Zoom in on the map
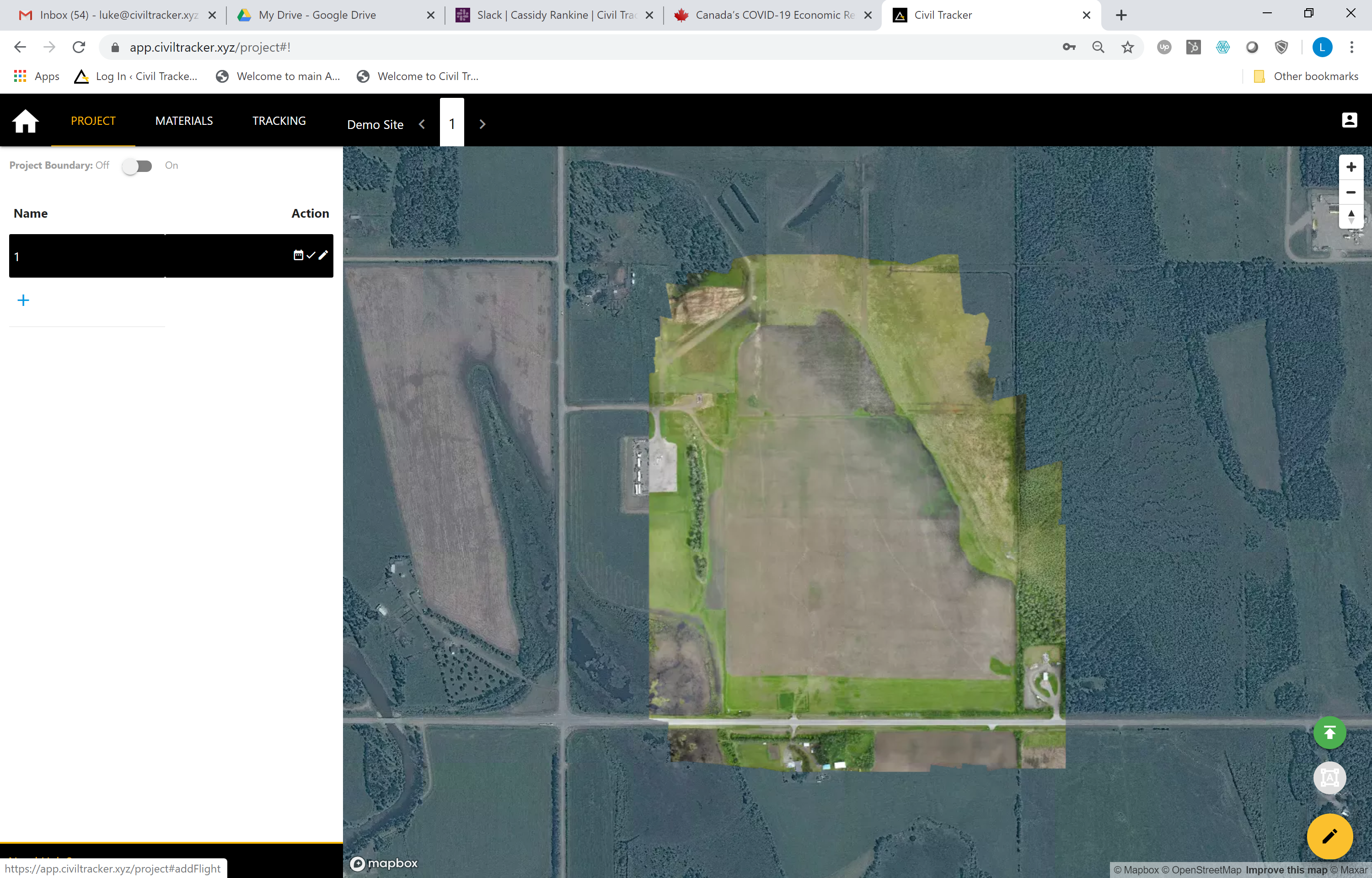1372x878 pixels. point(1351,167)
